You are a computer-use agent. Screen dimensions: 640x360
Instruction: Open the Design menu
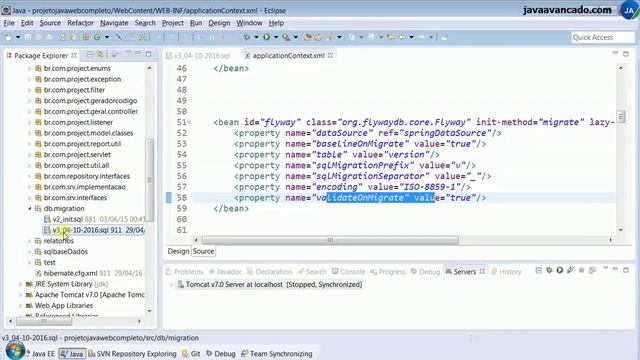(219, 23)
